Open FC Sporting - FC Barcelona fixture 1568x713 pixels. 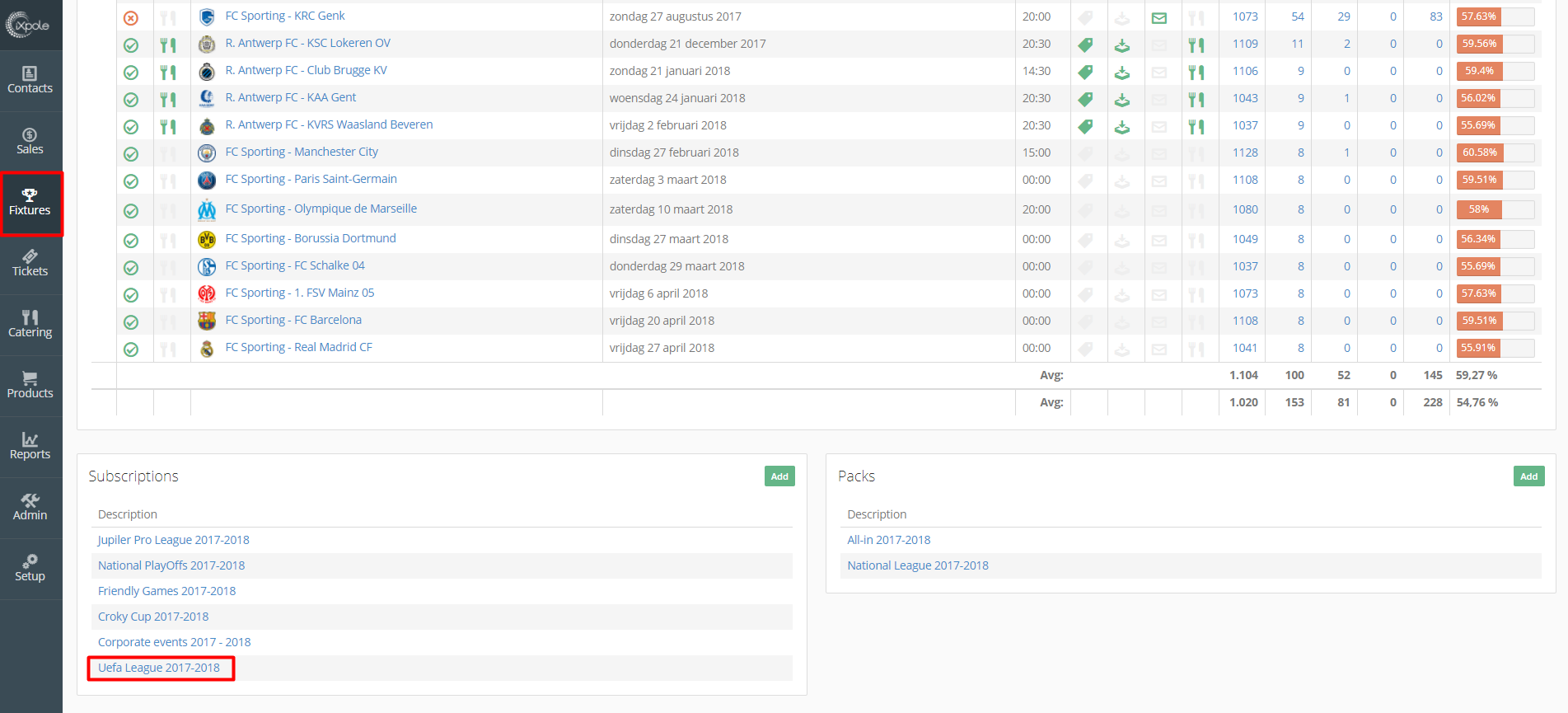coord(293,320)
